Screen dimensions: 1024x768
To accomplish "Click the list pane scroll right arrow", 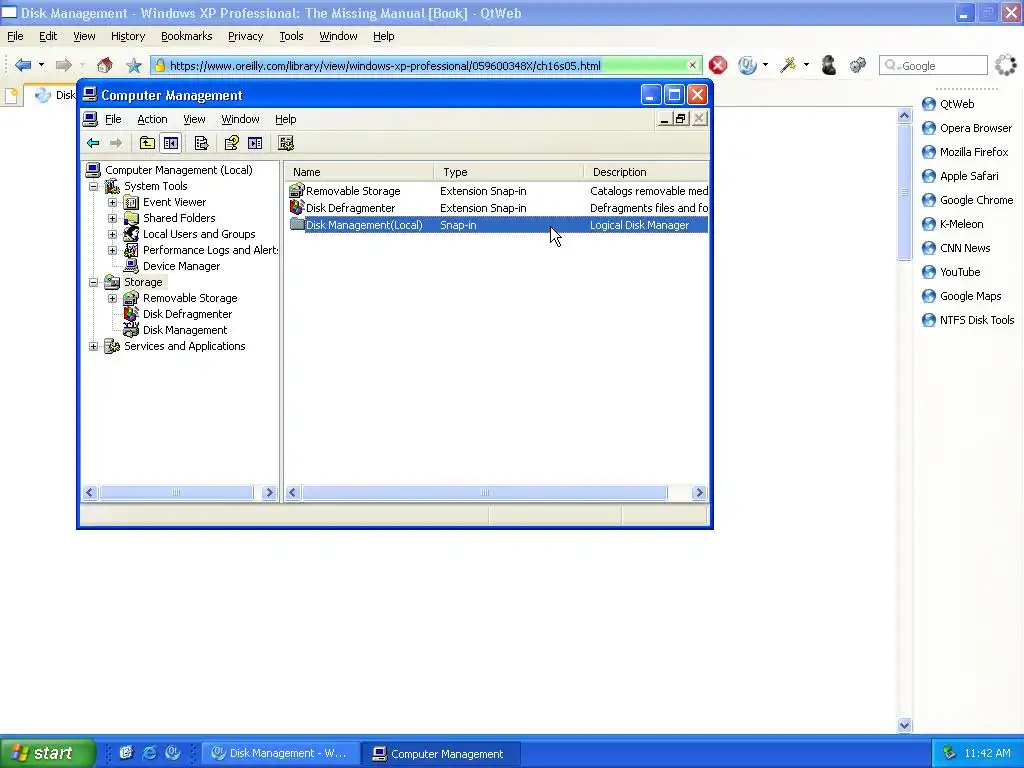I will (x=699, y=492).
